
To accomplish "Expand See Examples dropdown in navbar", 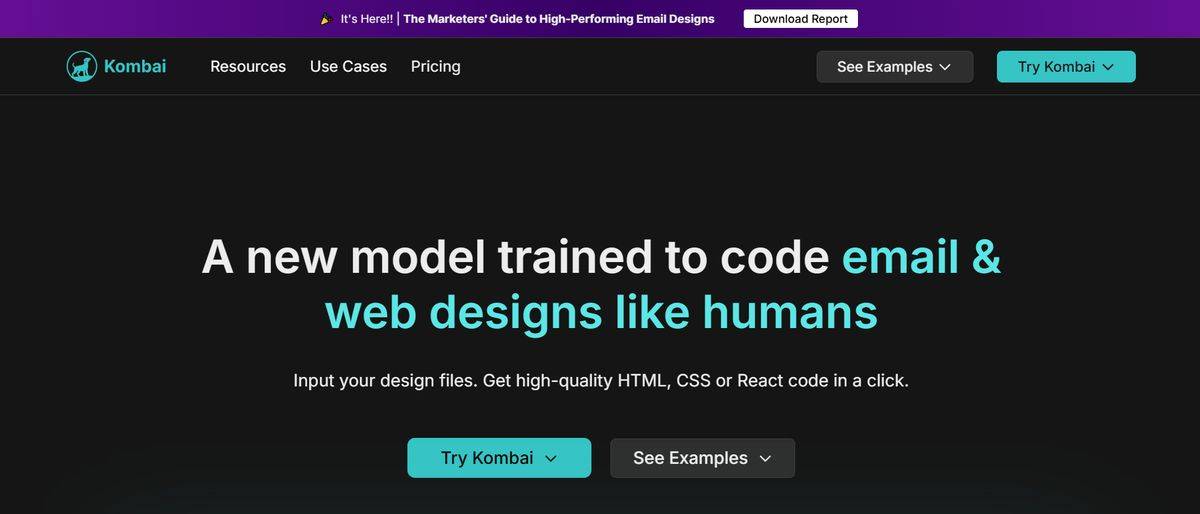I will coord(895,67).
